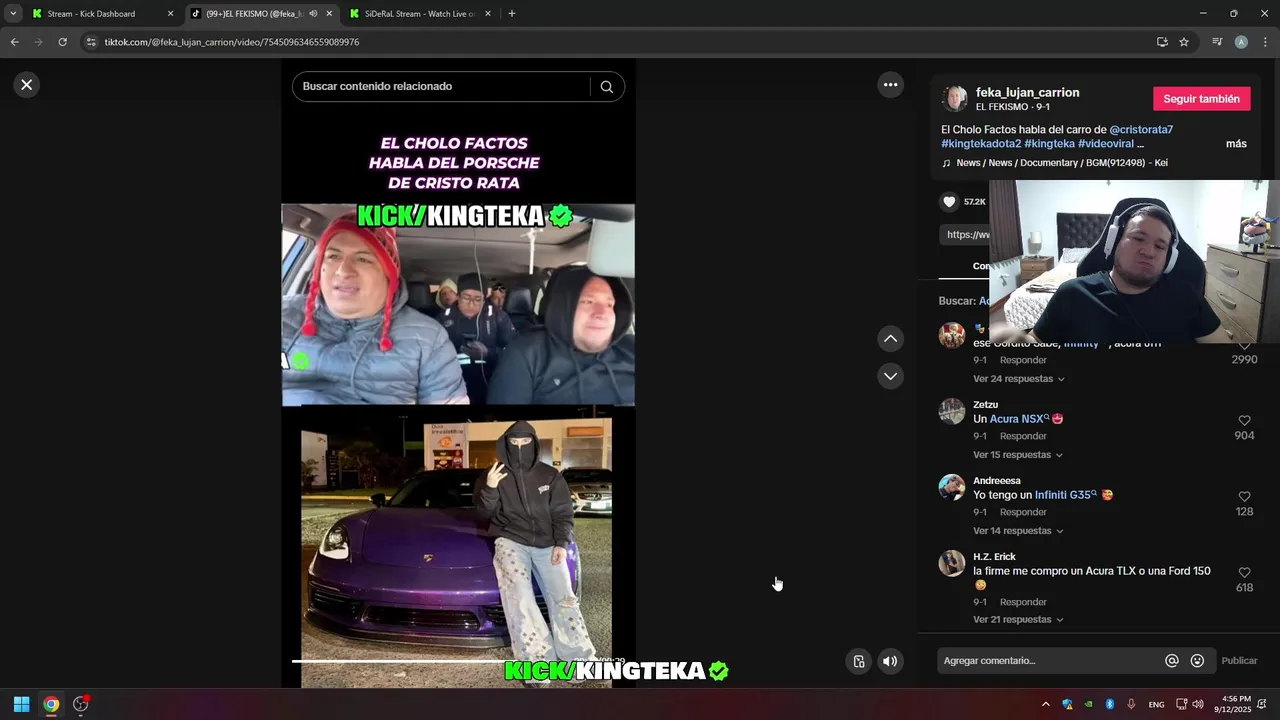Image resolution: width=1280 pixels, height=720 pixels.
Task: Go back in browser history
Action: pyautogui.click(x=14, y=42)
